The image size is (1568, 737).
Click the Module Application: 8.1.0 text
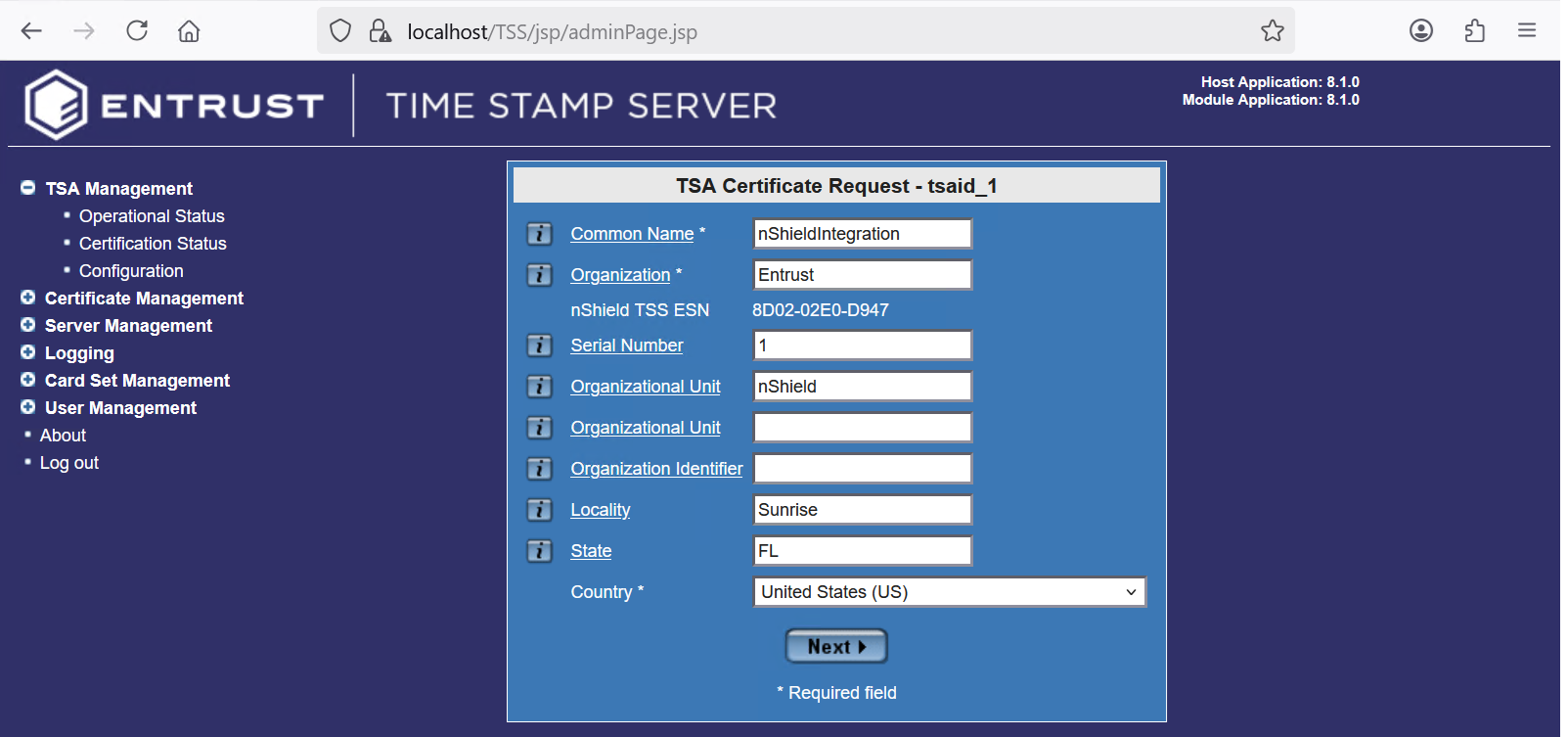1271,100
